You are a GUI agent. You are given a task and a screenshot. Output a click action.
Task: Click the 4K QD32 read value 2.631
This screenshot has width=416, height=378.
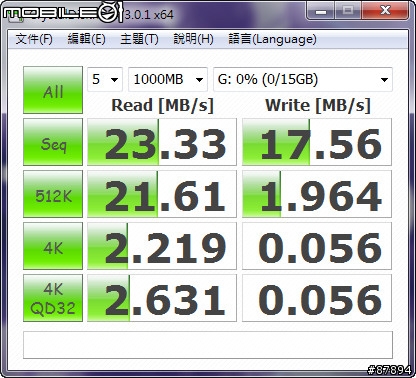[x=162, y=298]
